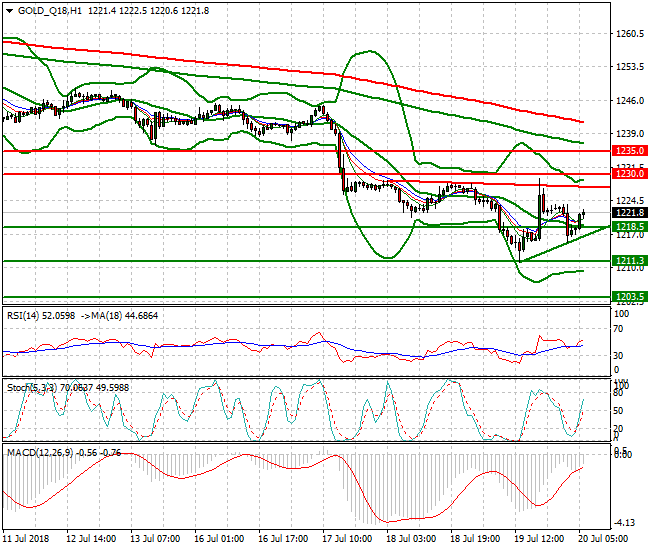Select the 1203.5 green support level label
This screenshot has width=650, height=550.
630,297
